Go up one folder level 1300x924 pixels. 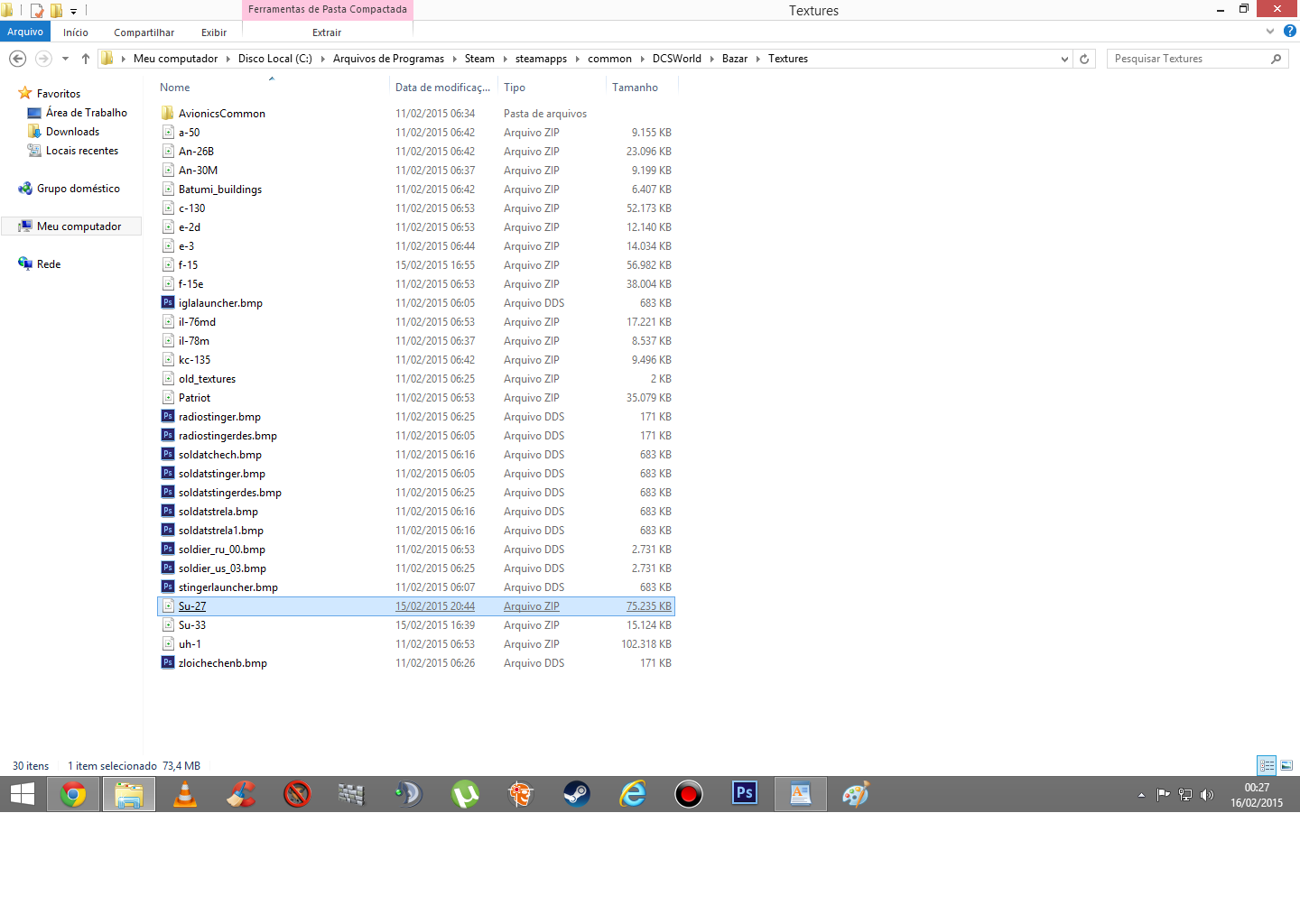pos(86,59)
